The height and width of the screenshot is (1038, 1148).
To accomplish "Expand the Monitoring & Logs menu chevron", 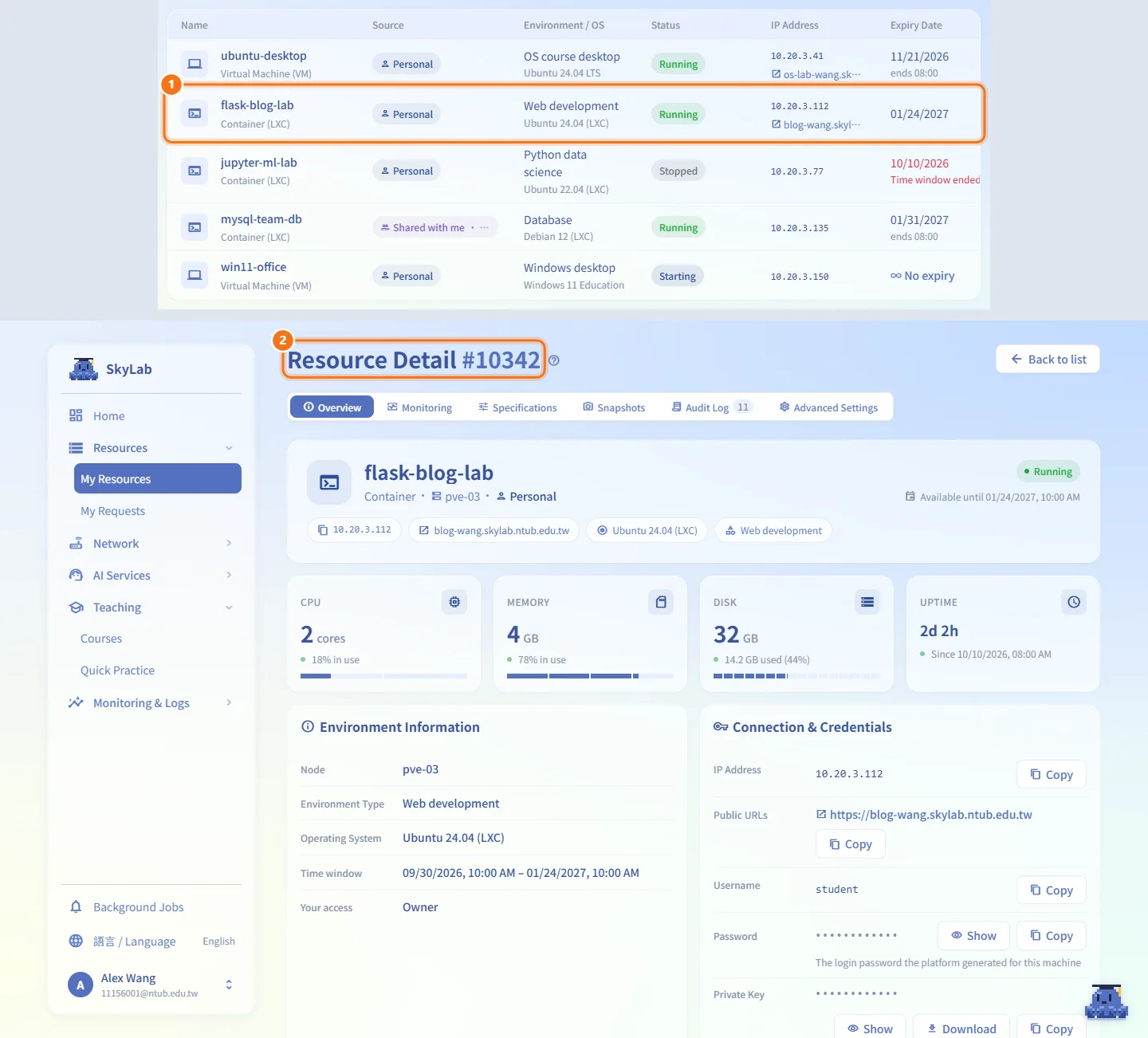I will [x=229, y=702].
